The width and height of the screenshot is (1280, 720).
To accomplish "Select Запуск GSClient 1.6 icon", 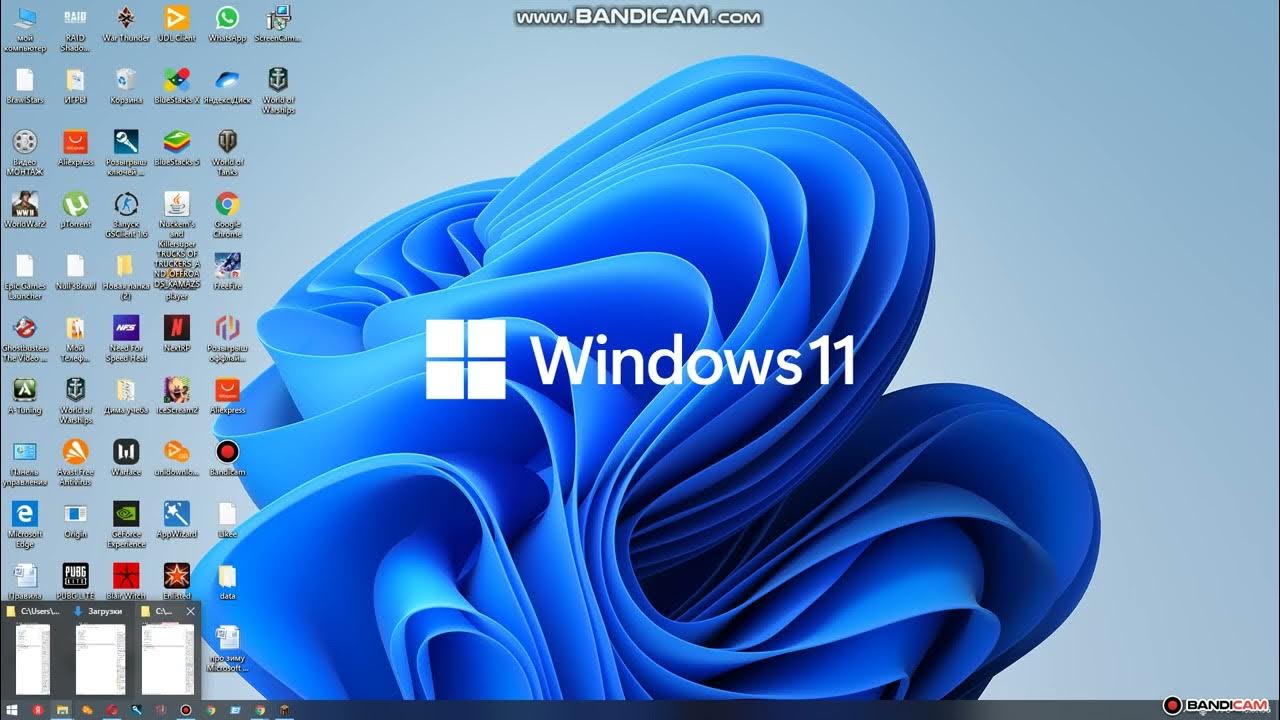I will (x=126, y=215).
